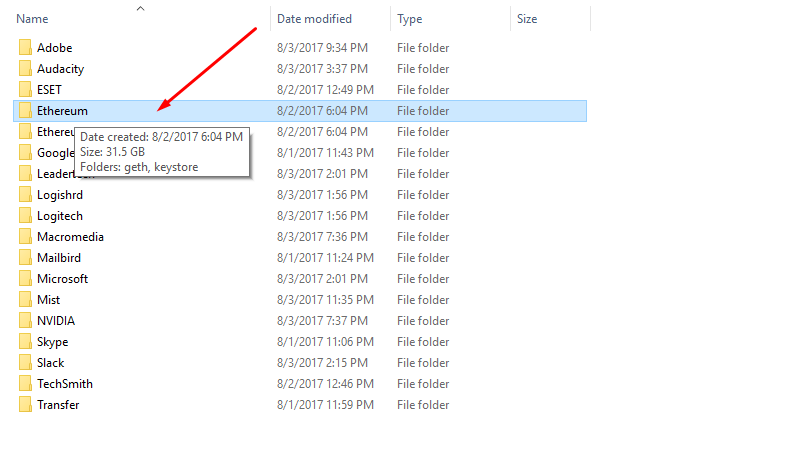The image size is (787, 453).
Task: Click the Audacity folder icon
Action: (x=25, y=69)
